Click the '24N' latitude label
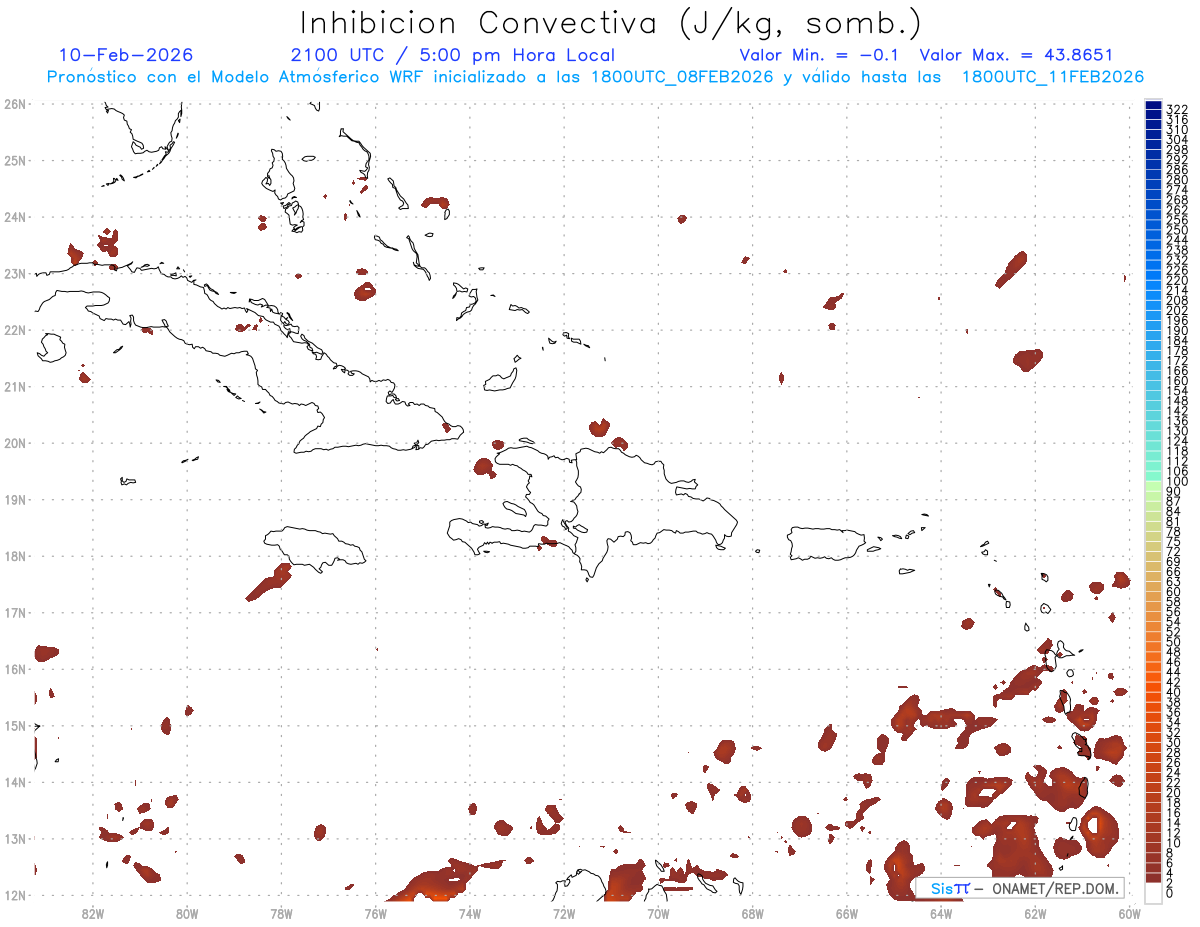Image resolution: width=1200 pixels, height=927 pixels. tap(15, 216)
